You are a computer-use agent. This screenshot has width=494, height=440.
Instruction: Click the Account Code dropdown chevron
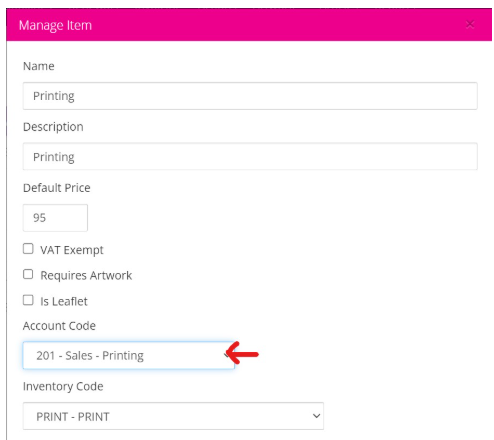(x=227, y=355)
